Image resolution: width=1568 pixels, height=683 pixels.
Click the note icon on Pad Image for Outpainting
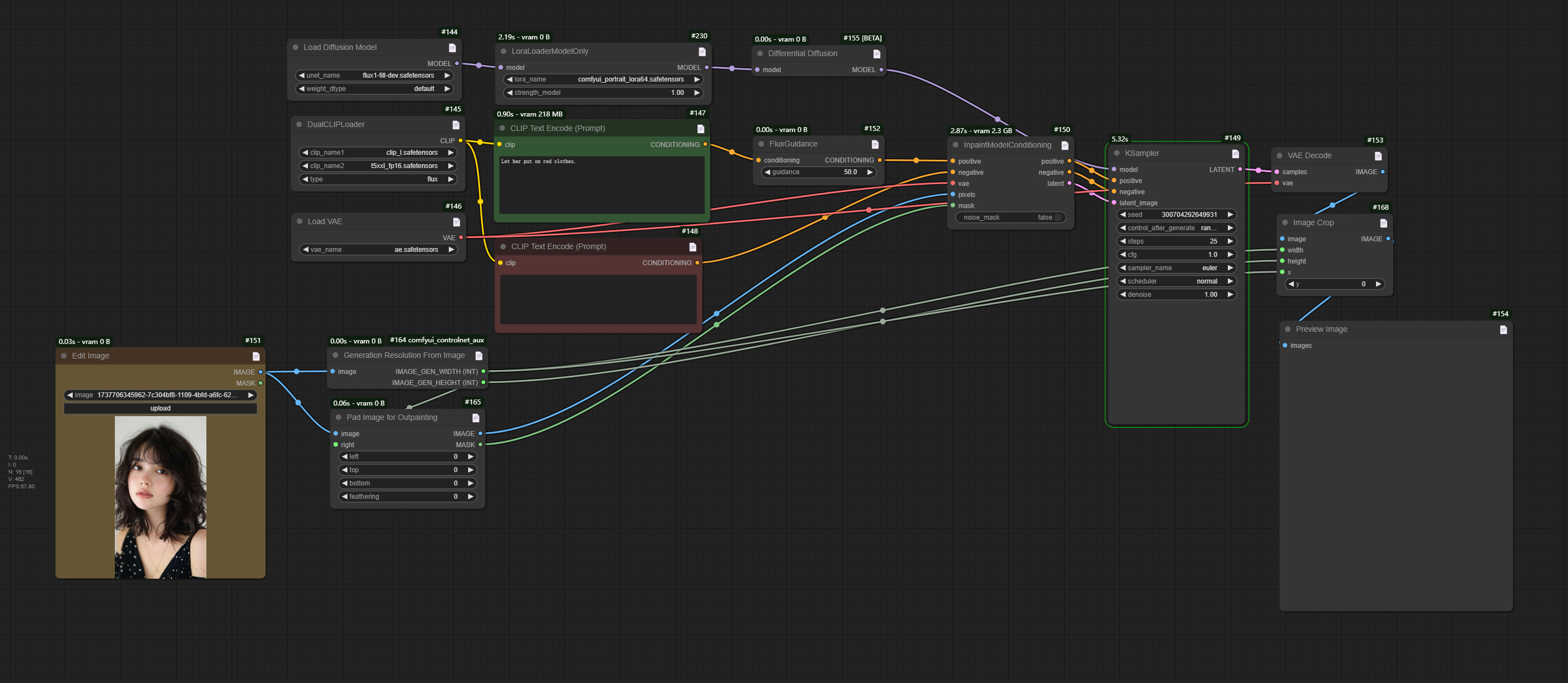coord(477,418)
